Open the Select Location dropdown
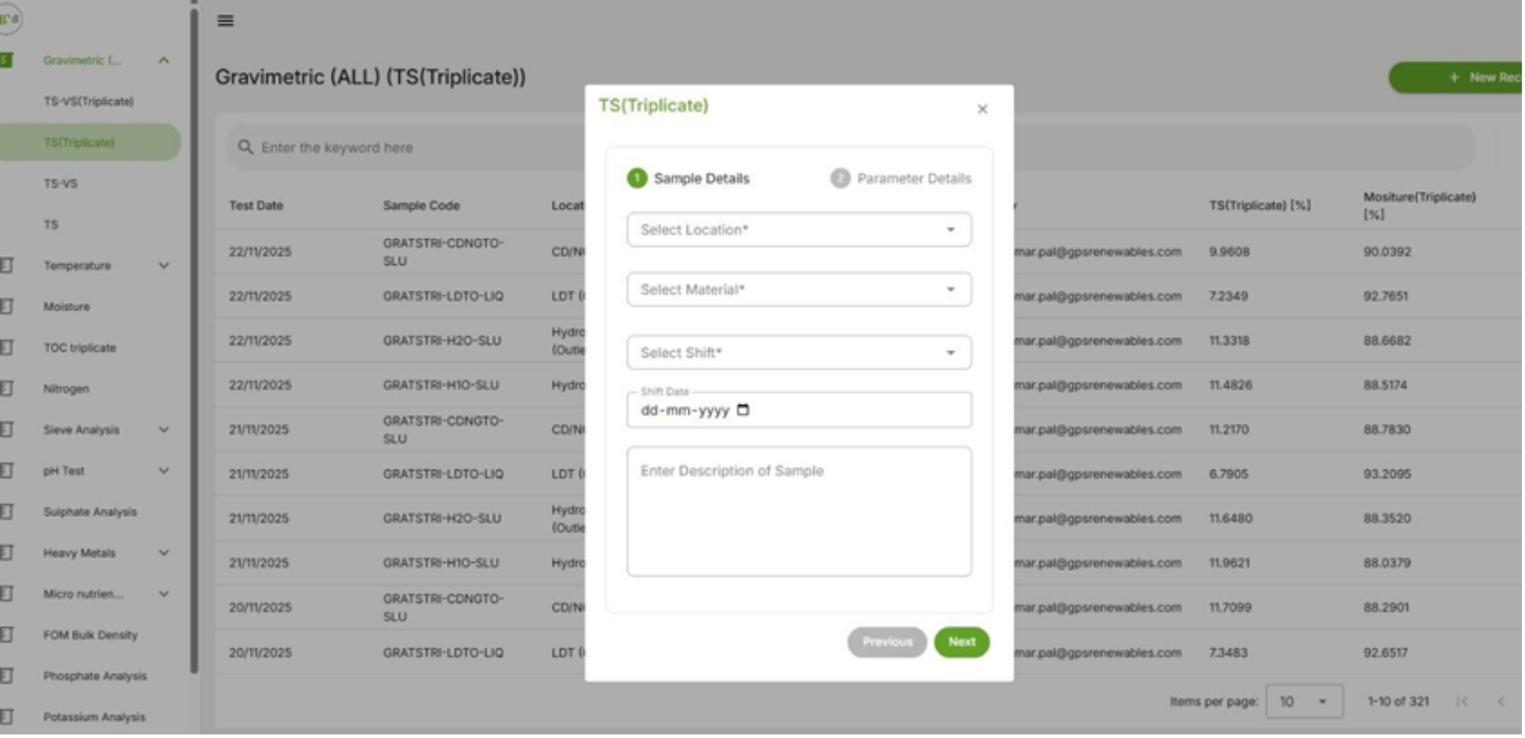This screenshot has width=1525, height=738. pyautogui.click(x=798, y=230)
